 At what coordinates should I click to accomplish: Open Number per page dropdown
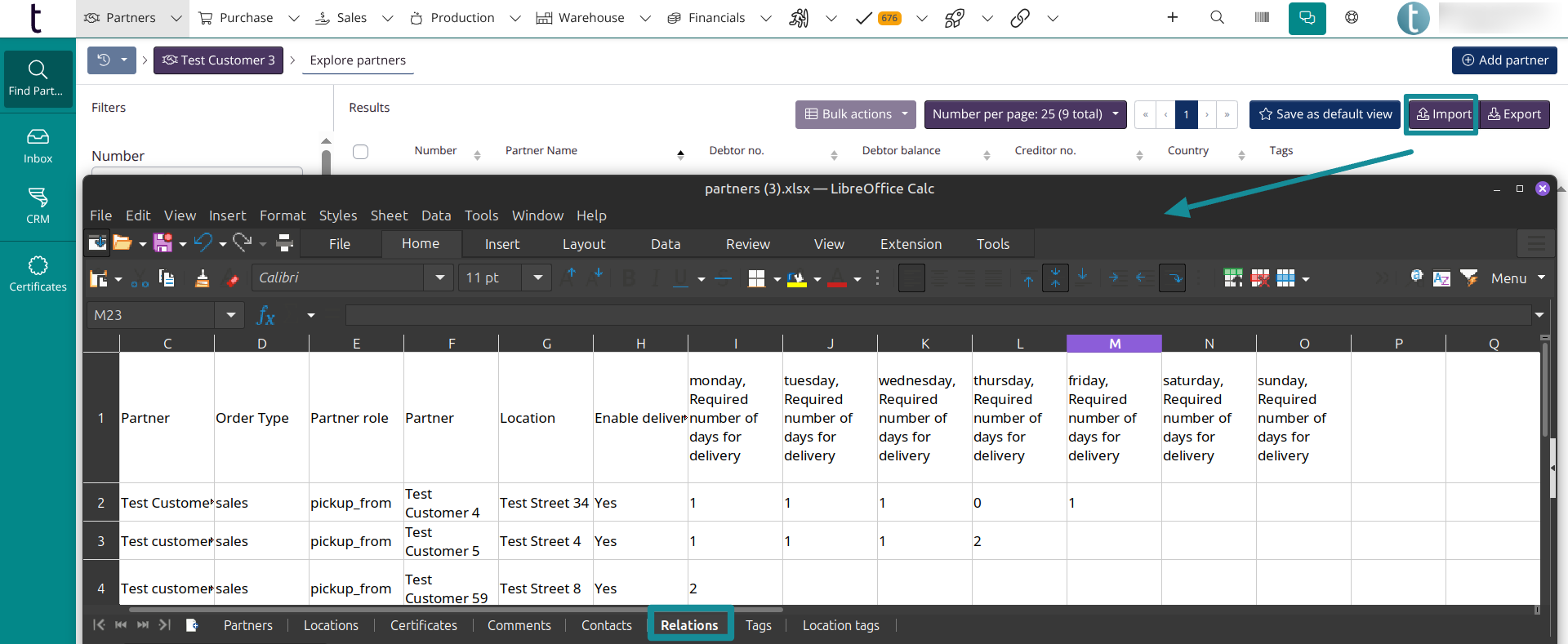click(x=1025, y=114)
